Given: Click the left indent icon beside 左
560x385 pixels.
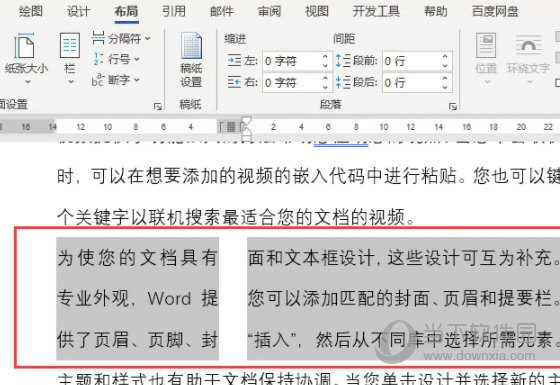Looking at the screenshot, I should [x=234, y=61].
